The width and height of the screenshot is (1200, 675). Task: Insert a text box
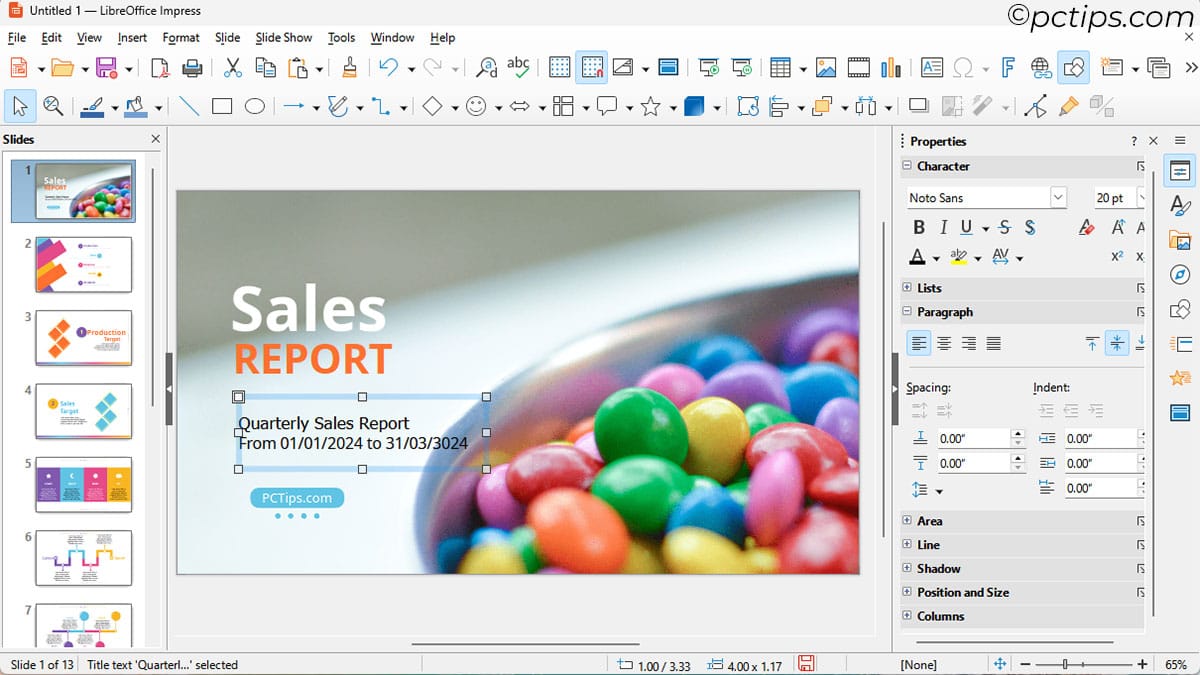932,67
